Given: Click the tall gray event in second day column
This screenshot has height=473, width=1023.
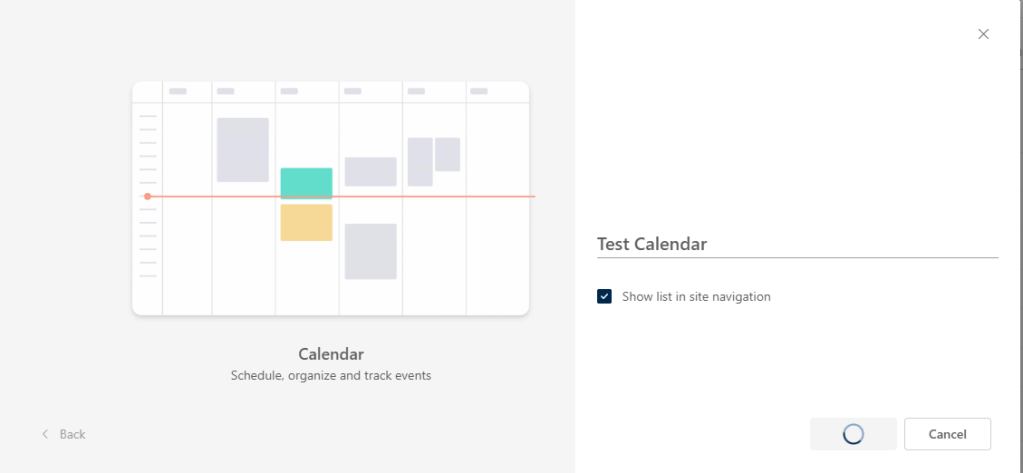Looking at the screenshot, I should (x=243, y=150).
